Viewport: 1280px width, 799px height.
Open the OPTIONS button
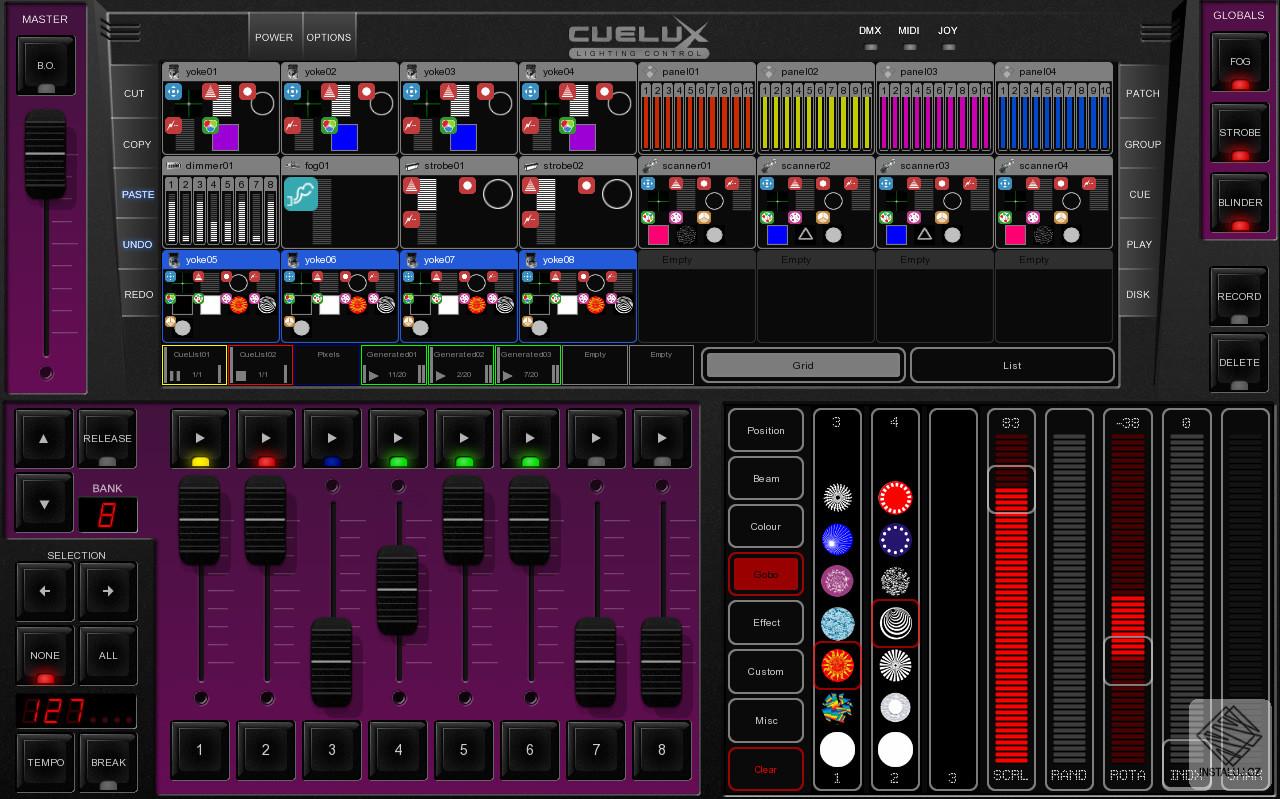tap(329, 37)
